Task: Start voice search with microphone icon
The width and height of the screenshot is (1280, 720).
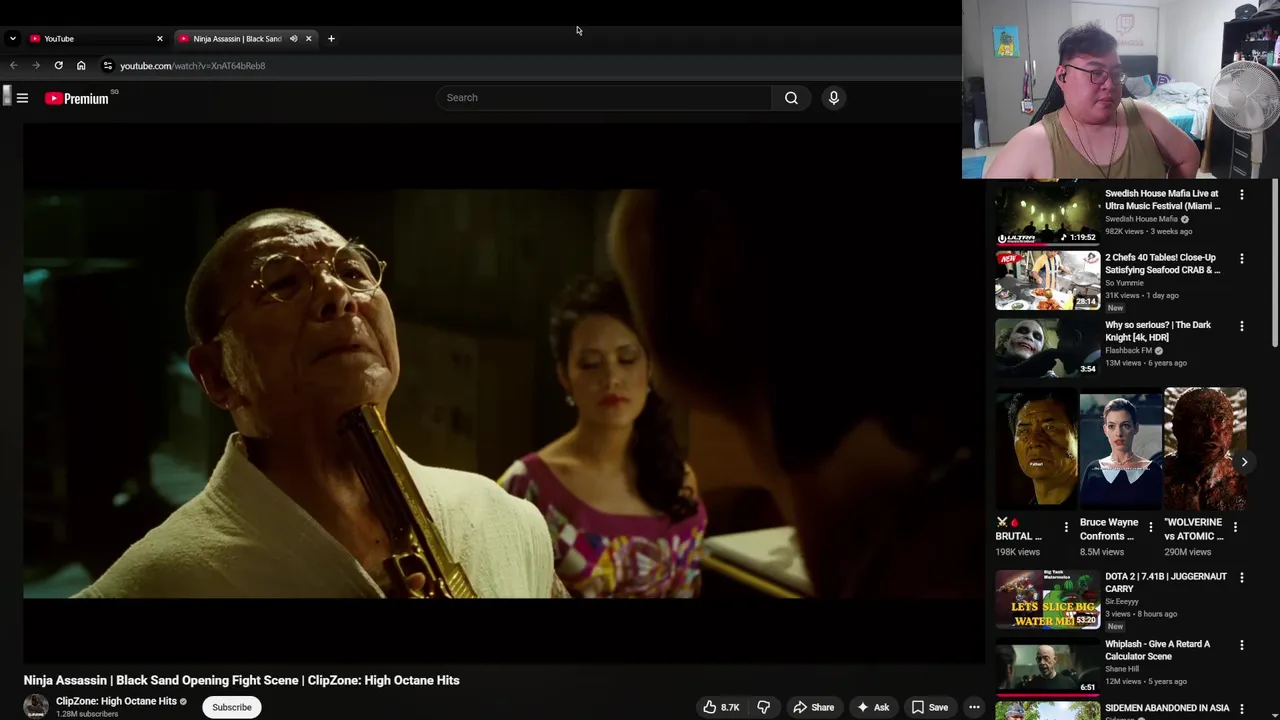Action: click(x=833, y=98)
